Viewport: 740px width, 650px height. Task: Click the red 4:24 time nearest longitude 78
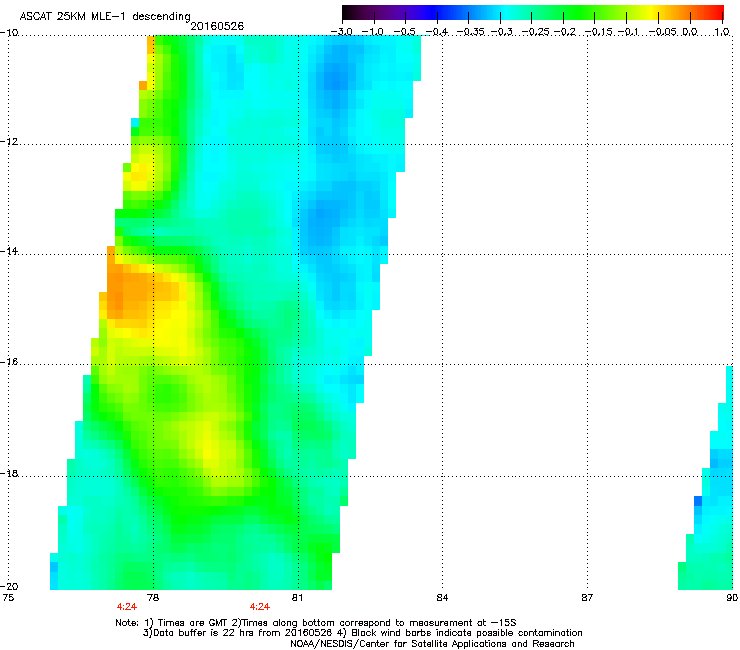126,607
